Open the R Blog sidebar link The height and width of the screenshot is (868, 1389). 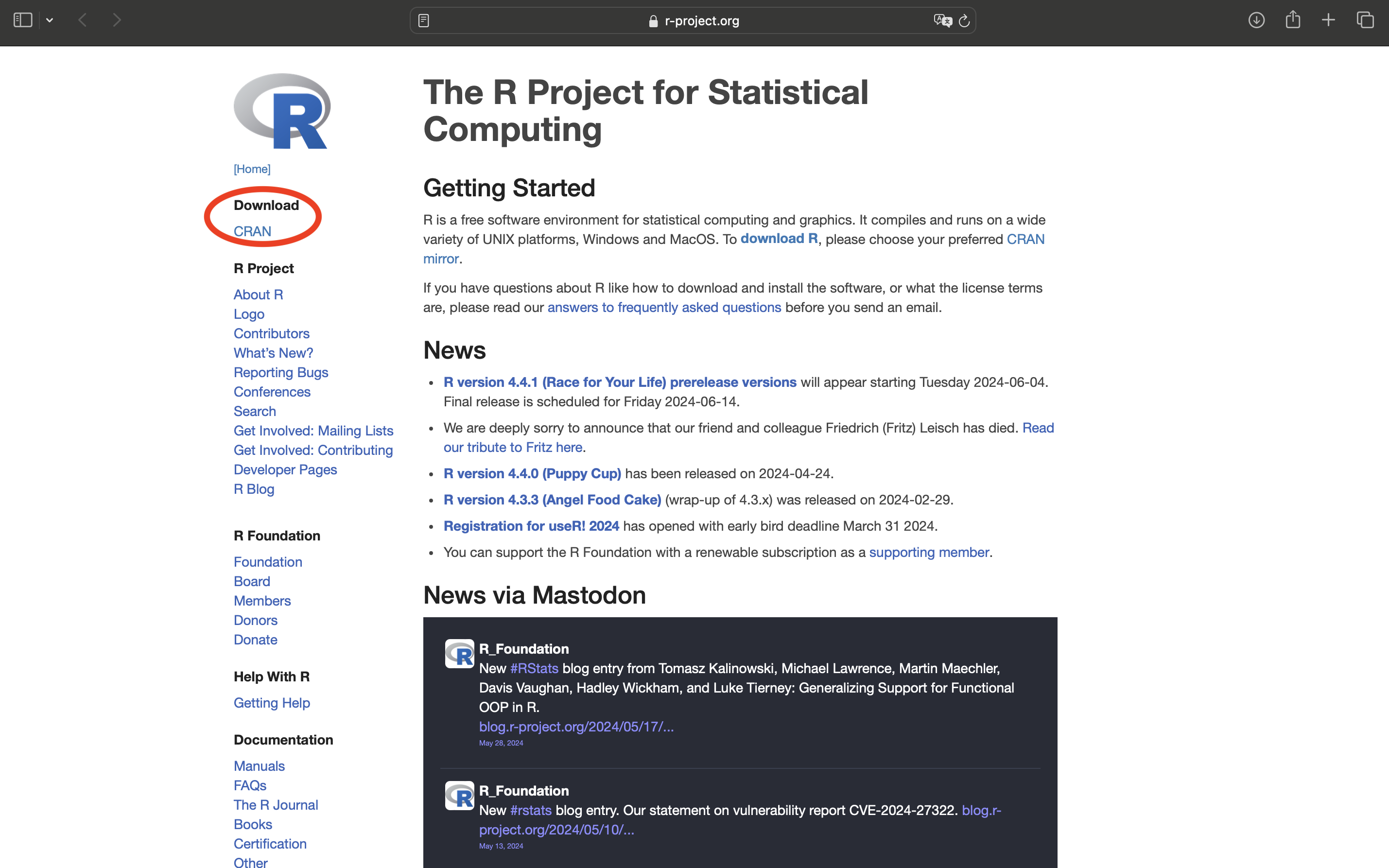(254, 489)
